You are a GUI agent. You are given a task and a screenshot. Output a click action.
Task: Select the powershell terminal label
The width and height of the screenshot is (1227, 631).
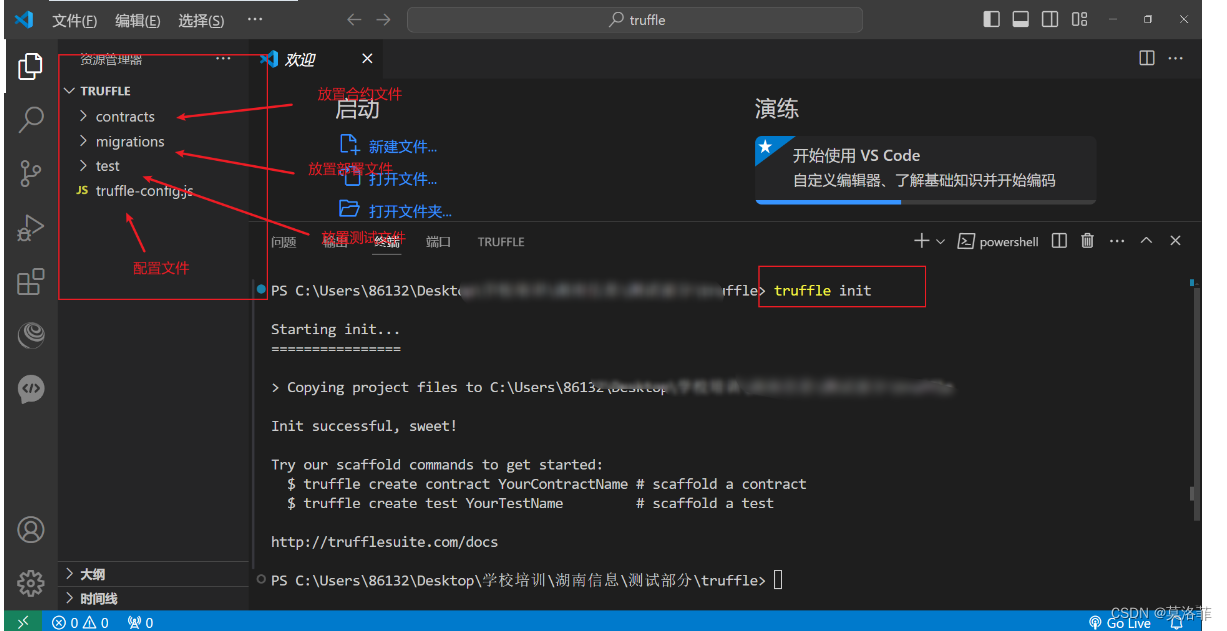pyautogui.click(x=998, y=241)
